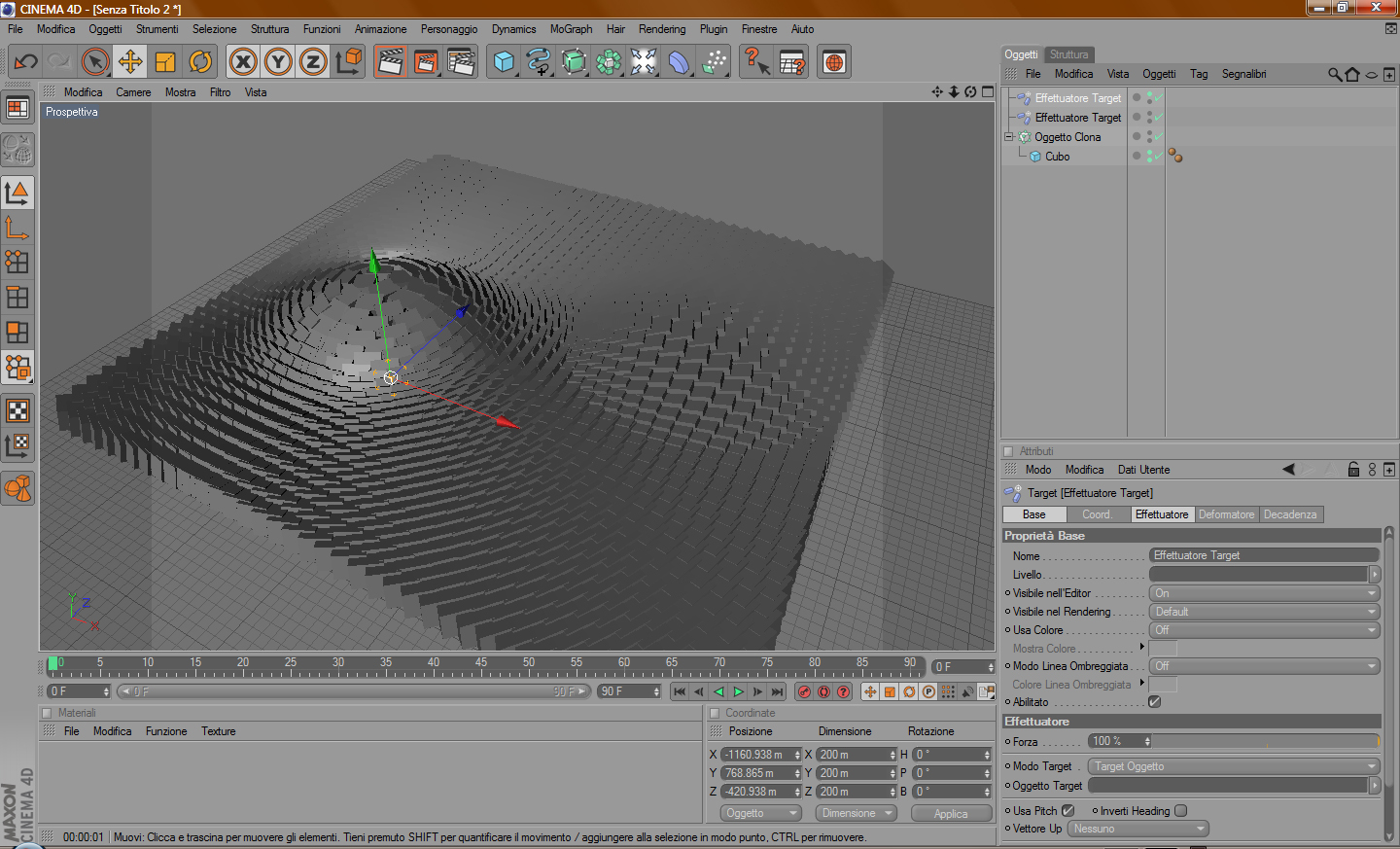Toggle Y axis lock

278,62
